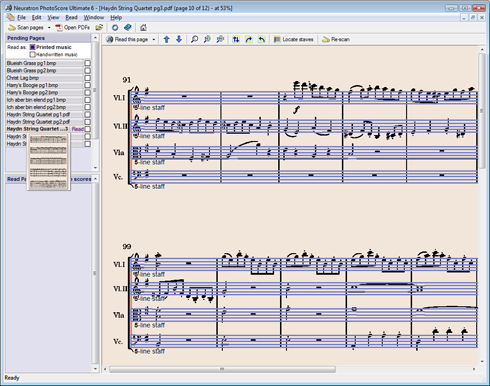490x386 pixels.
Task: Click the second magnifier zoom icon
Action: [207, 39]
